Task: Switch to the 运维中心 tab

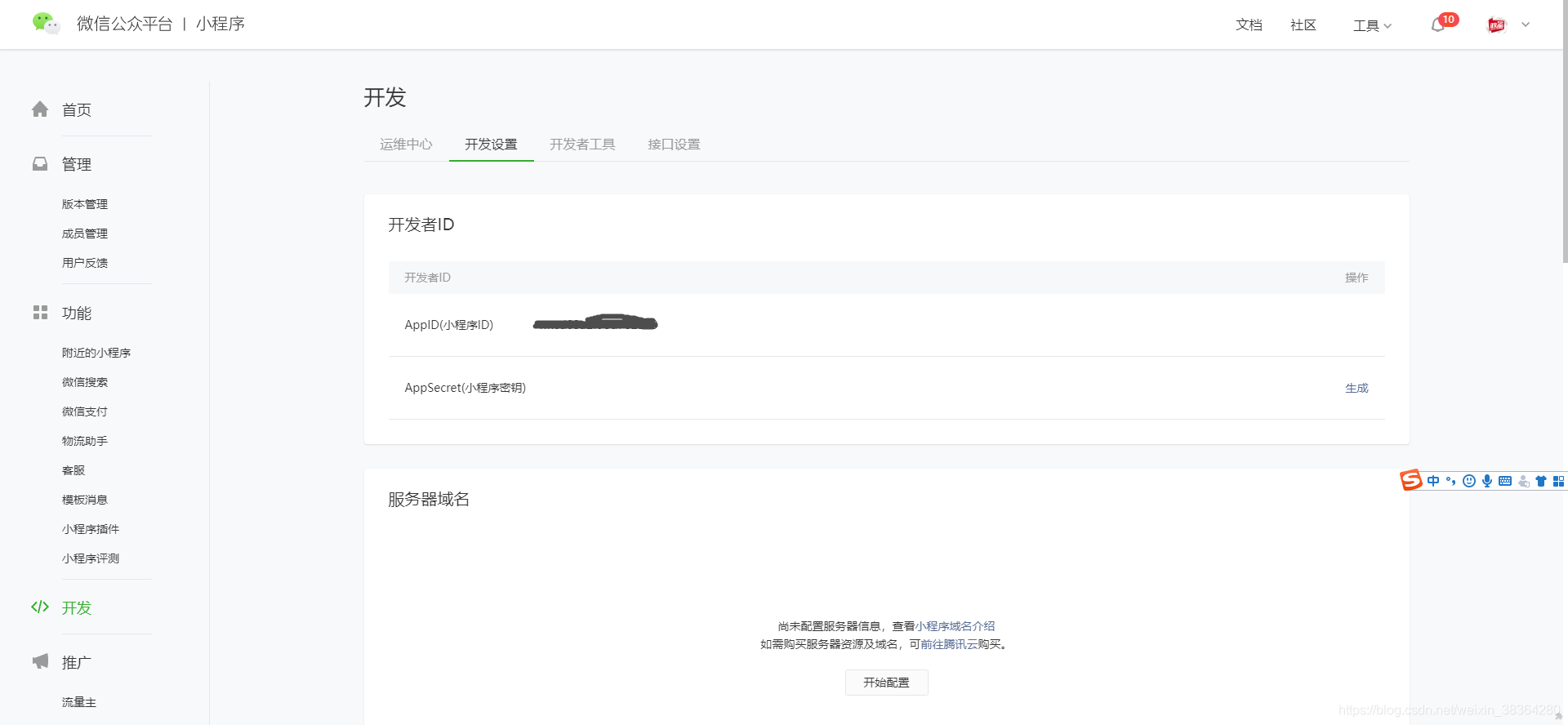Action: [406, 145]
